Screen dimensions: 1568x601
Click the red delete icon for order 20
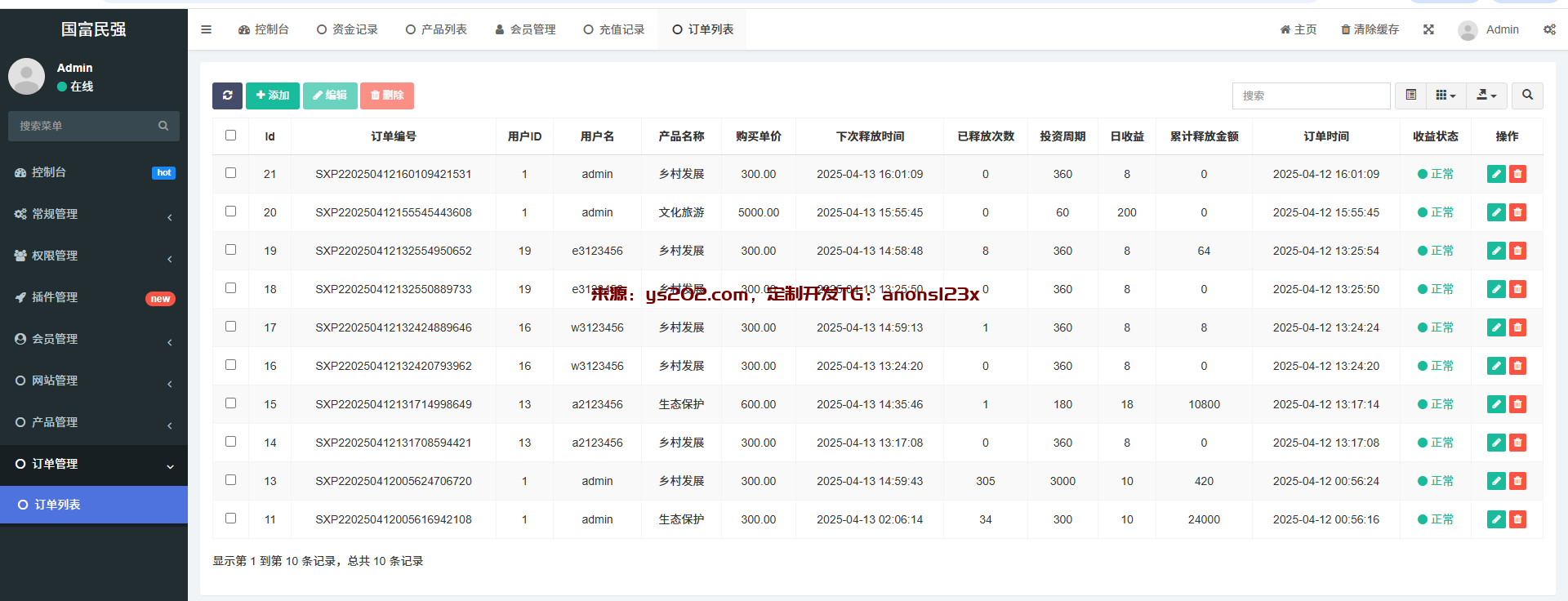point(1517,212)
